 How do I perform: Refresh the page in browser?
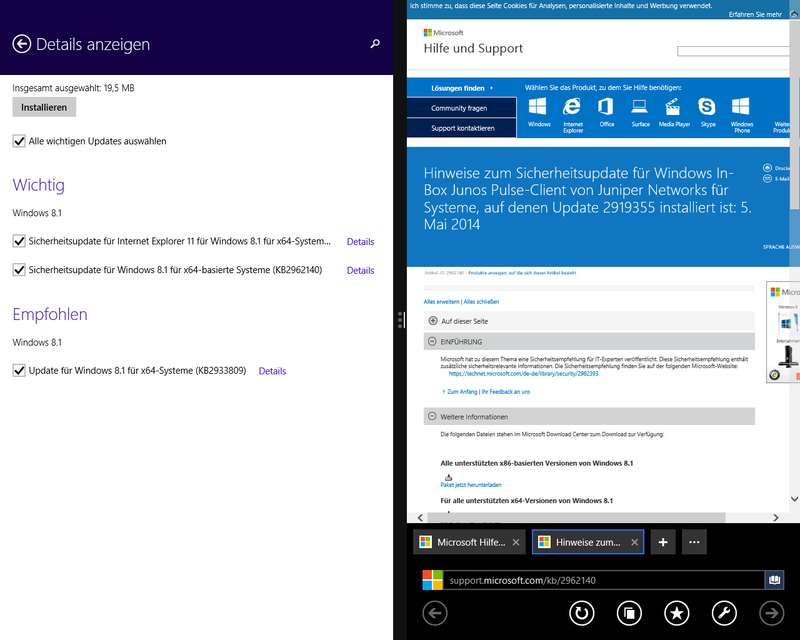[582, 613]
